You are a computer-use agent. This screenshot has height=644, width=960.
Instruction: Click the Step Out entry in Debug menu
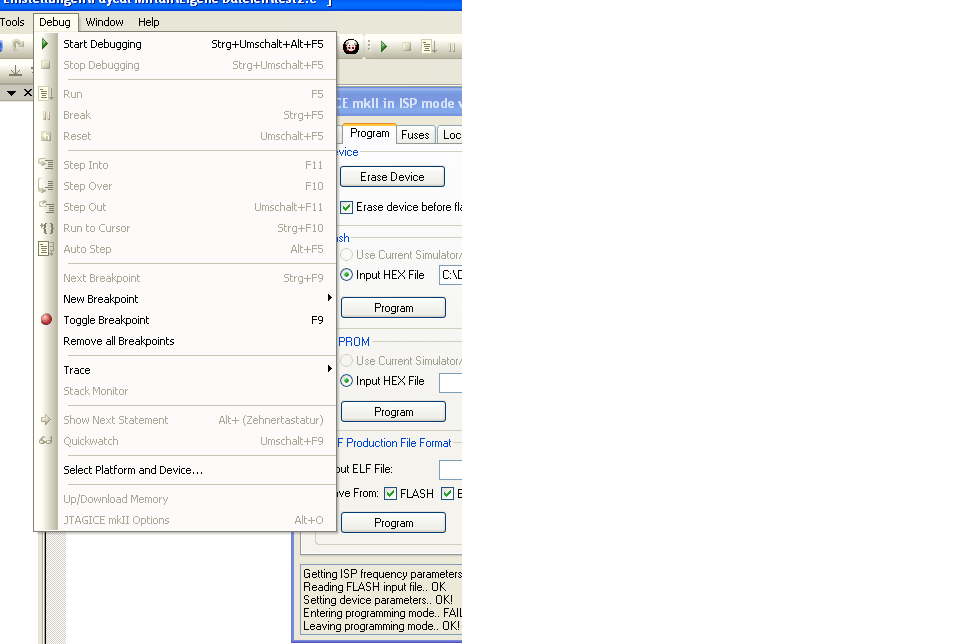coord(185,207)
